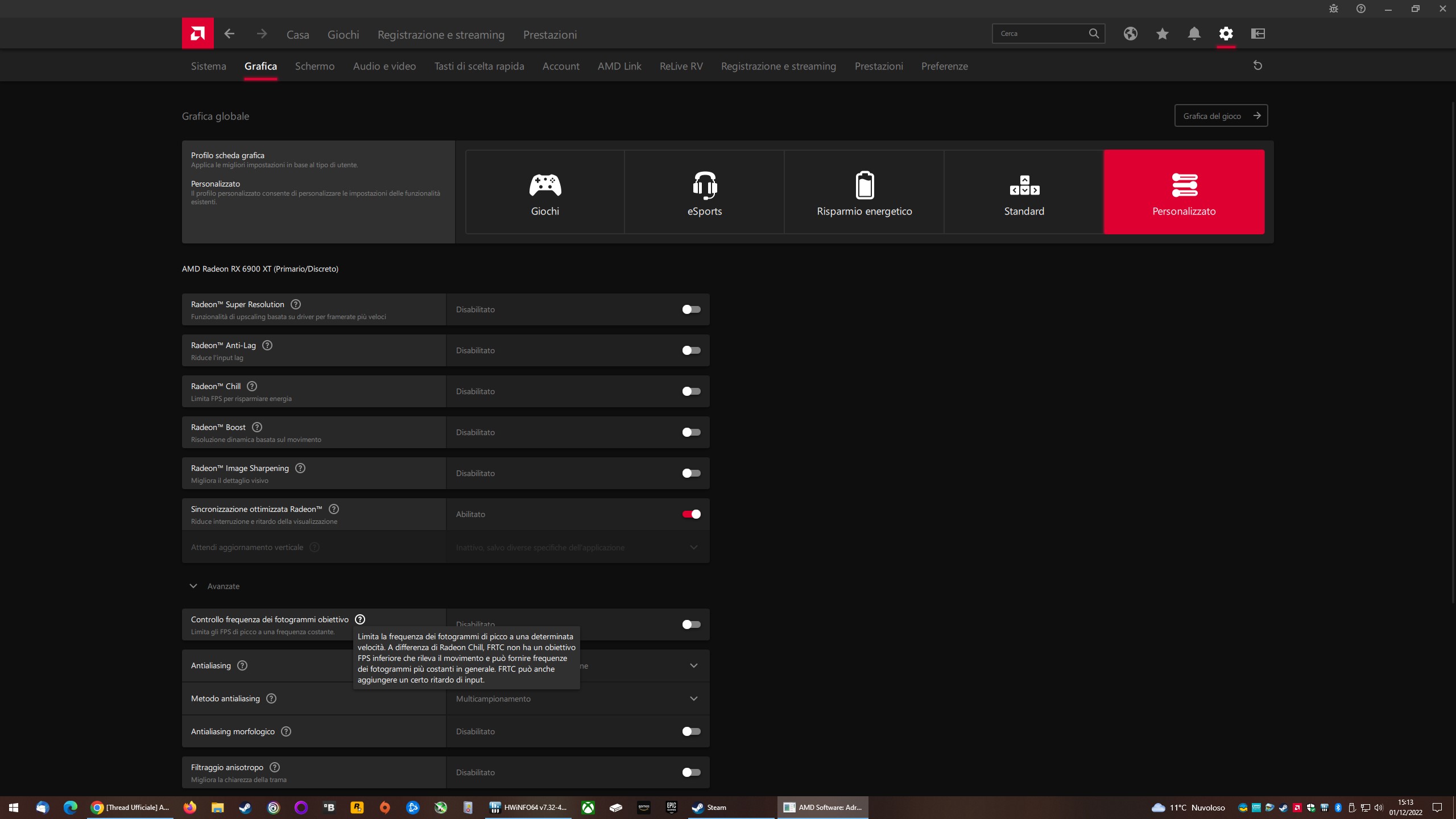Viewport: 1456px width, 819px height.
Task: Go forward with the right arrow
Action: [x=262, y=34]
